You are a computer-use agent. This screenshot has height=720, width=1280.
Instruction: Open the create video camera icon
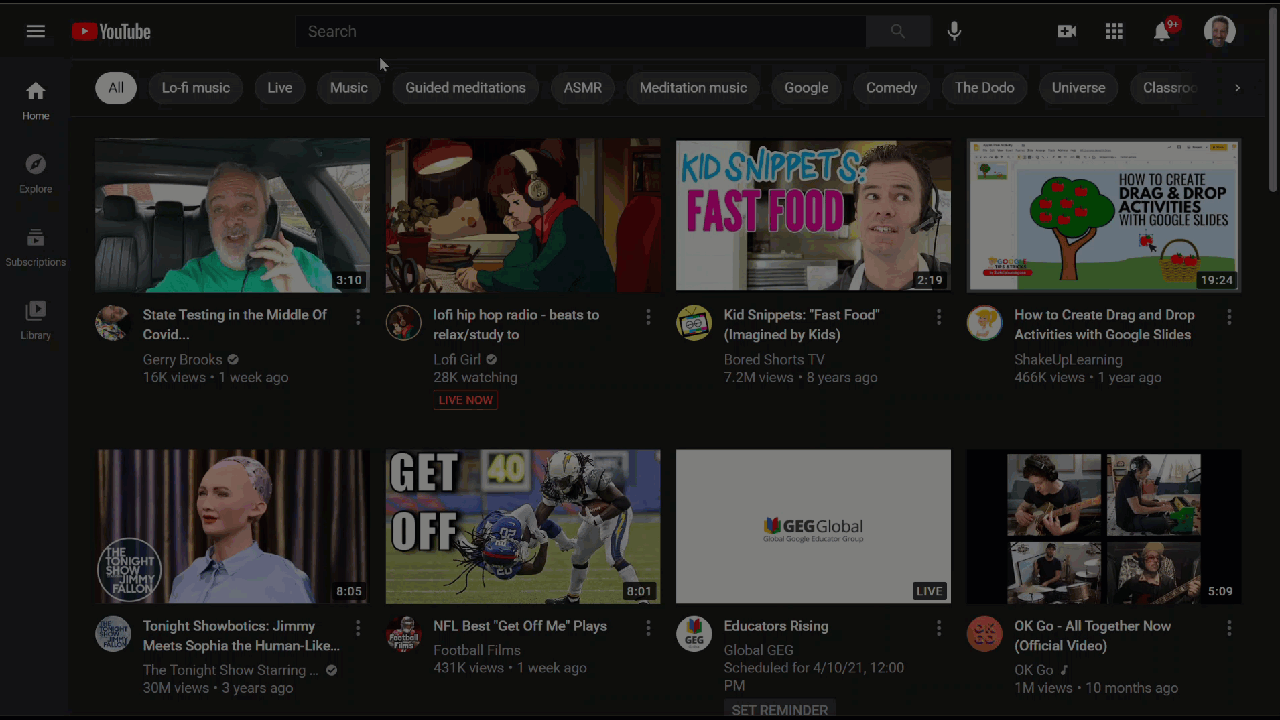coord(1067,32)
